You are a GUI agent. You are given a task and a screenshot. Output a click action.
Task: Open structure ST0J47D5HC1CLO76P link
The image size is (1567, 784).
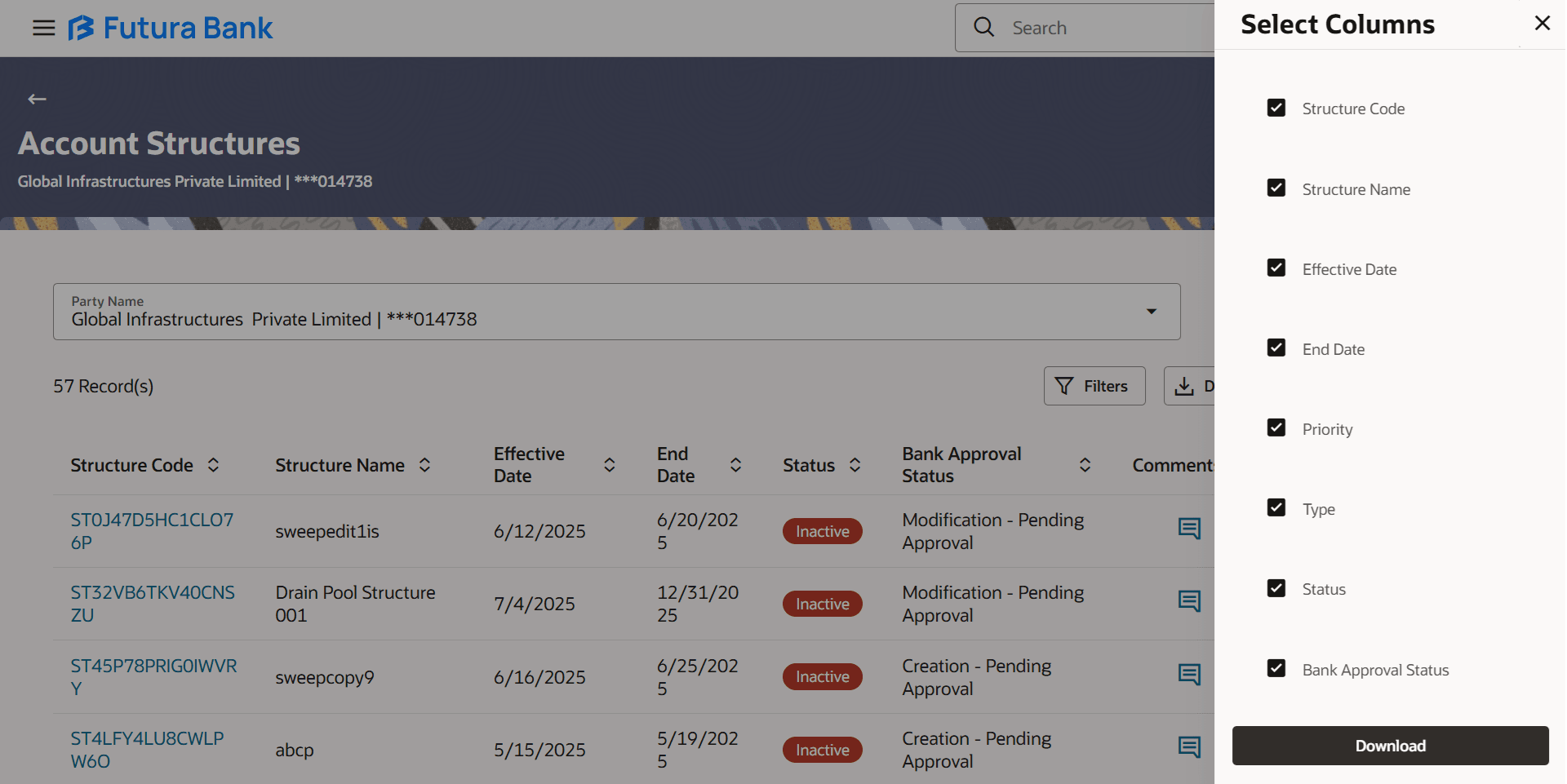pyautogui.click(x=152, y=531)
